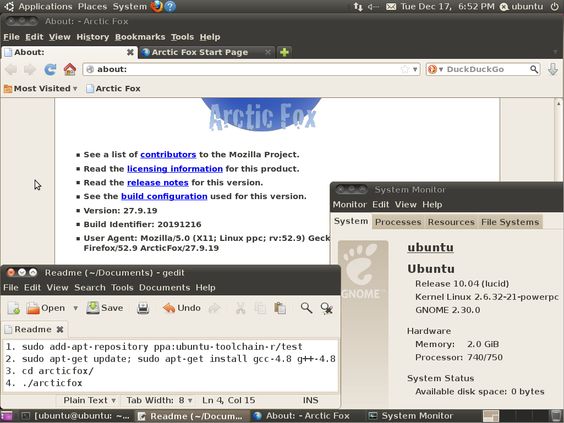Click the Arctic Fox bookmark in toolbar
Image resolution: width=564 pixels, height=423 pixels.
coord(113,88)
